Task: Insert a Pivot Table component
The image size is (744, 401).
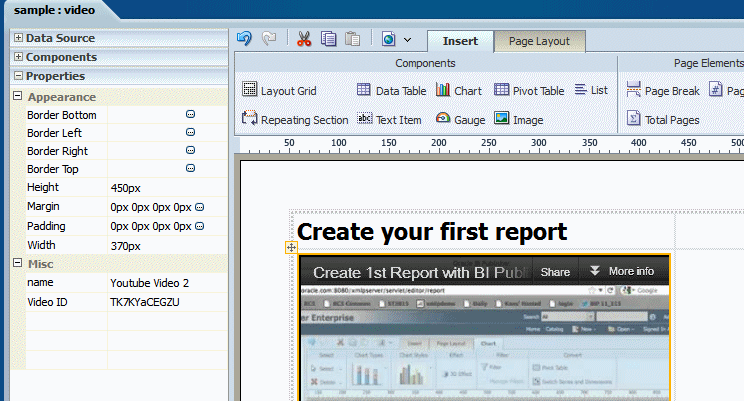Action: [529, 90]
